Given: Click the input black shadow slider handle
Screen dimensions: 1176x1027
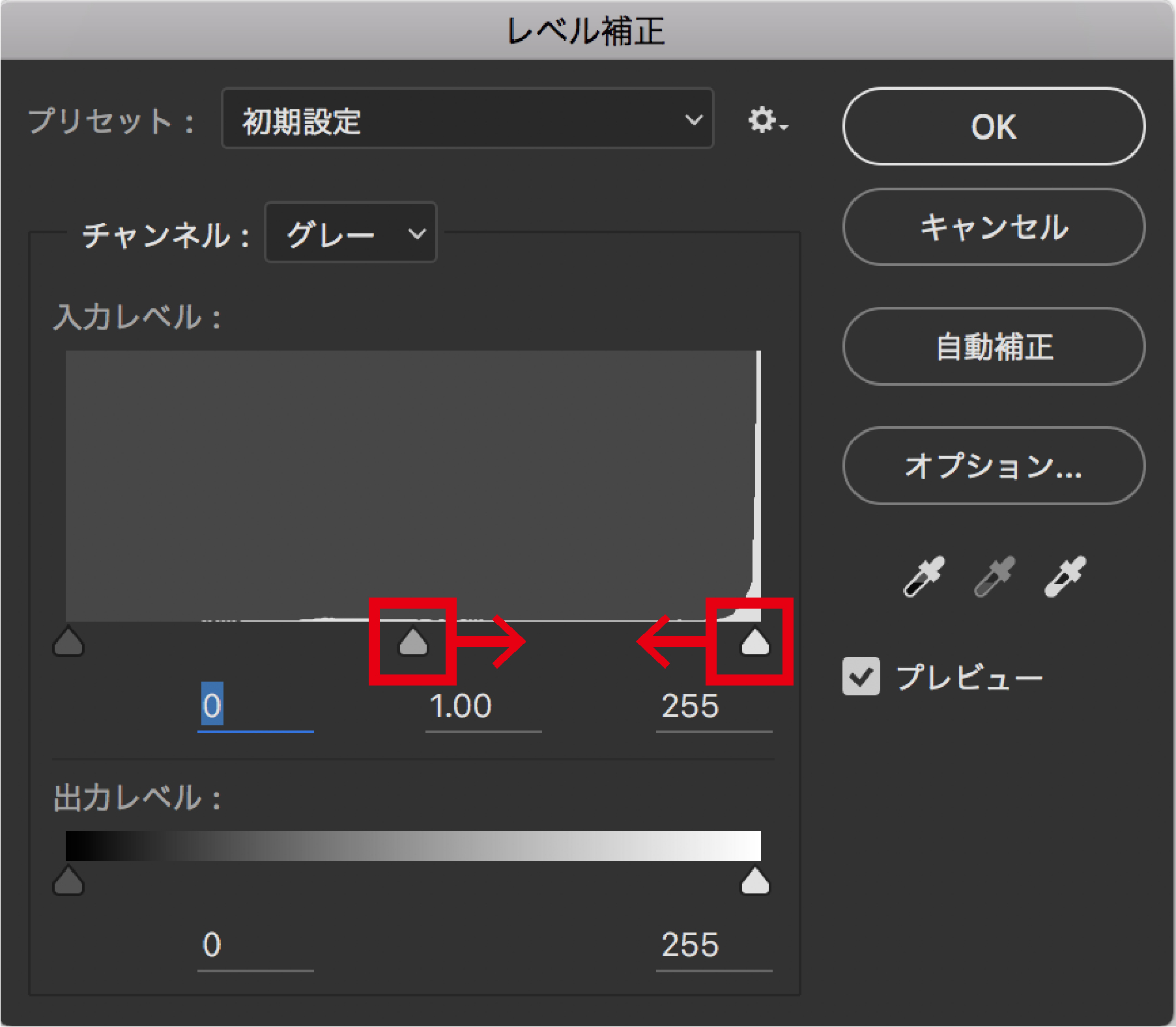Looking at the screenshot, I should tap(68, 641).
